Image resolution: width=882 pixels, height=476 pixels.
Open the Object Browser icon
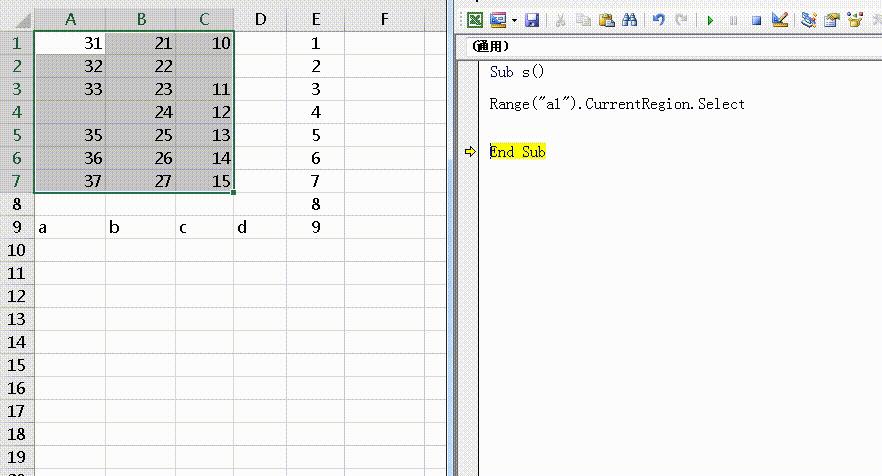855,20
